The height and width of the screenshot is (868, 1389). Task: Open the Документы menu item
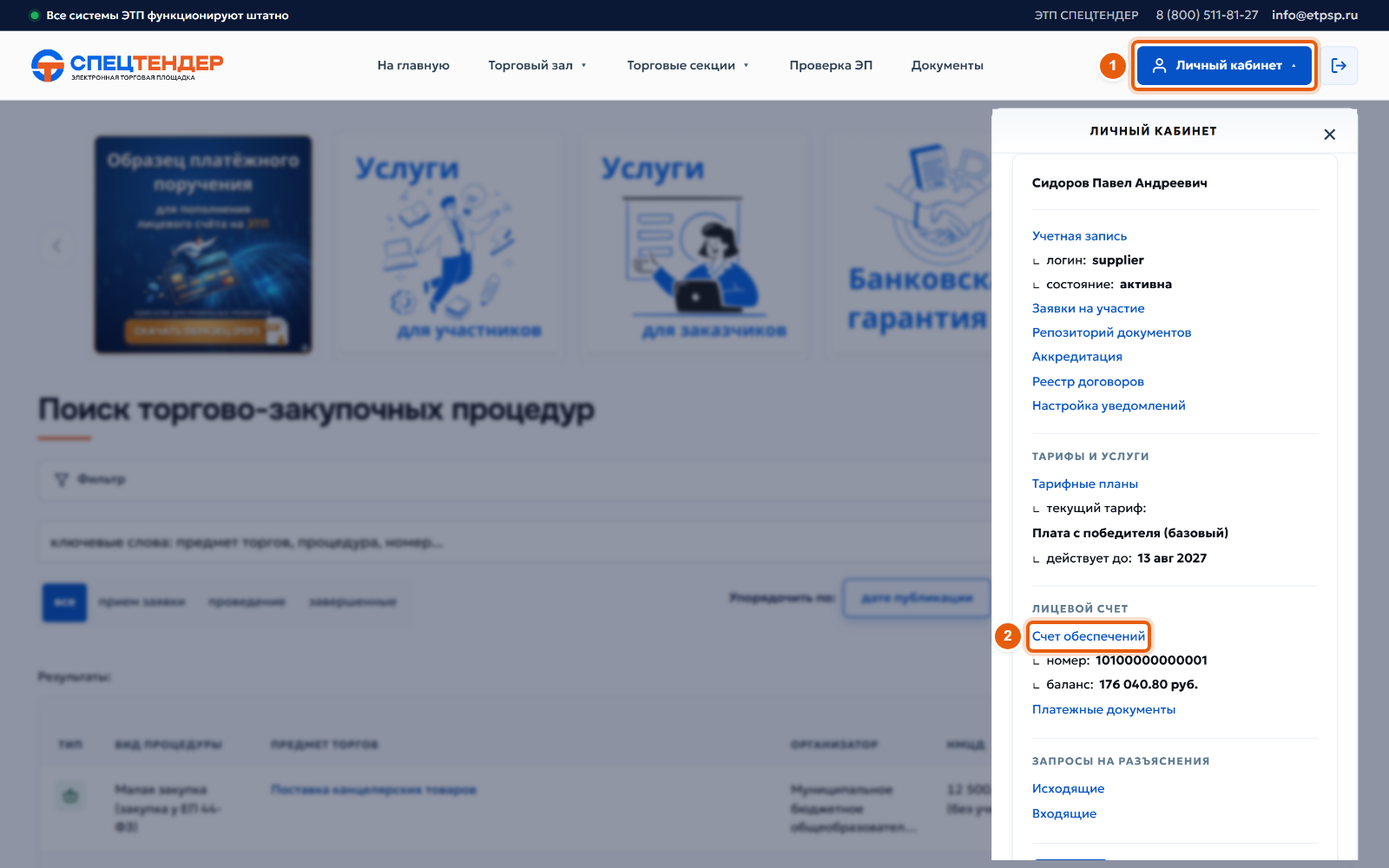[x=947, y=65]
